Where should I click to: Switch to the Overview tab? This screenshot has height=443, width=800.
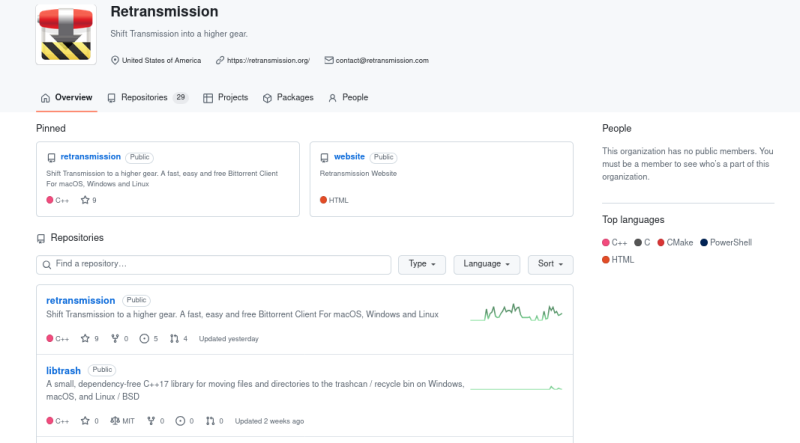66,97
